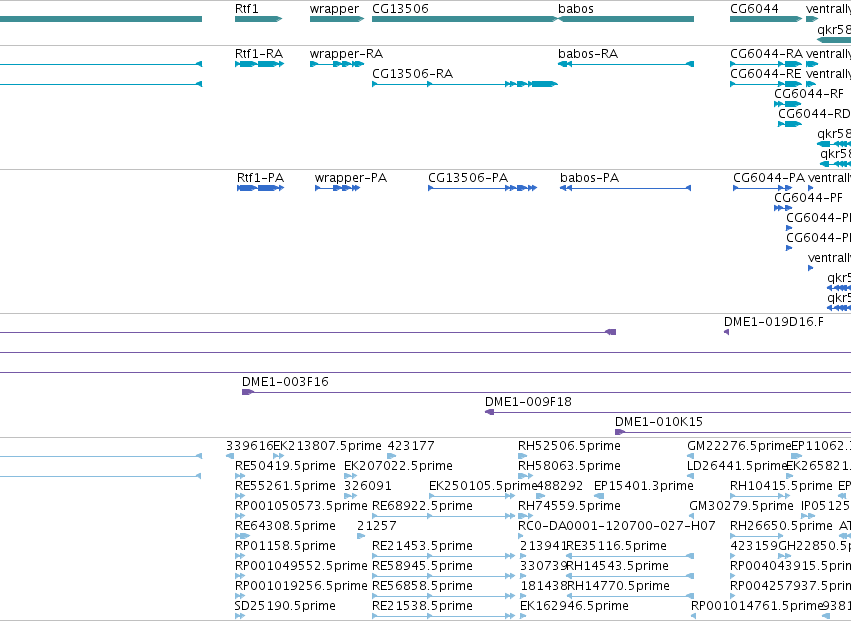This screenshot has width=851, height=621.
Task: Click the 21257 EST feature
Action: coord(361,537)
